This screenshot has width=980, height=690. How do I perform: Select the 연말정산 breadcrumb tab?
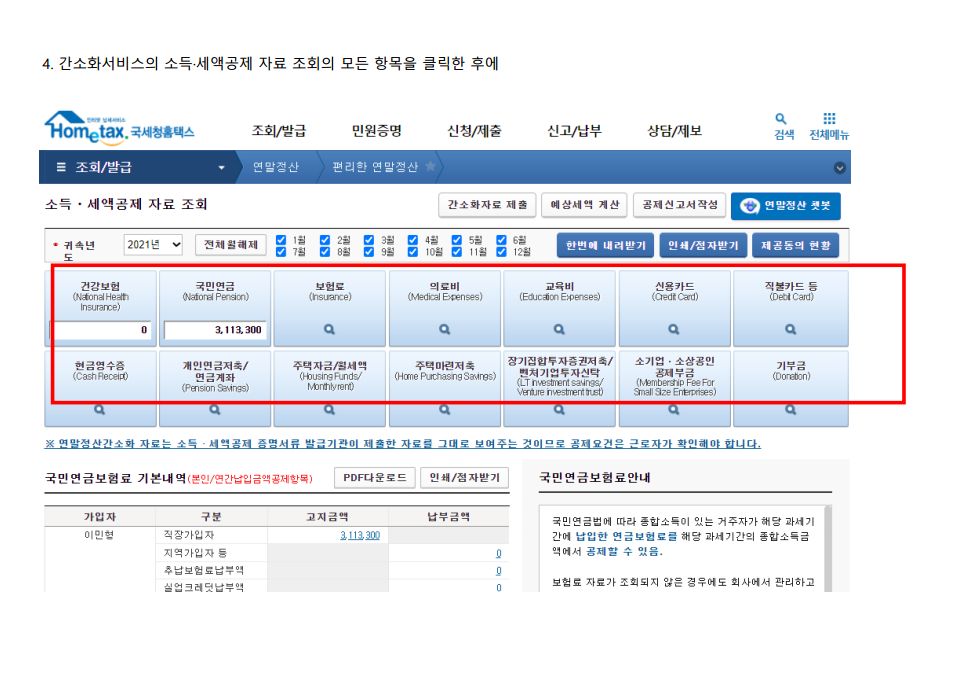(276, 167)
